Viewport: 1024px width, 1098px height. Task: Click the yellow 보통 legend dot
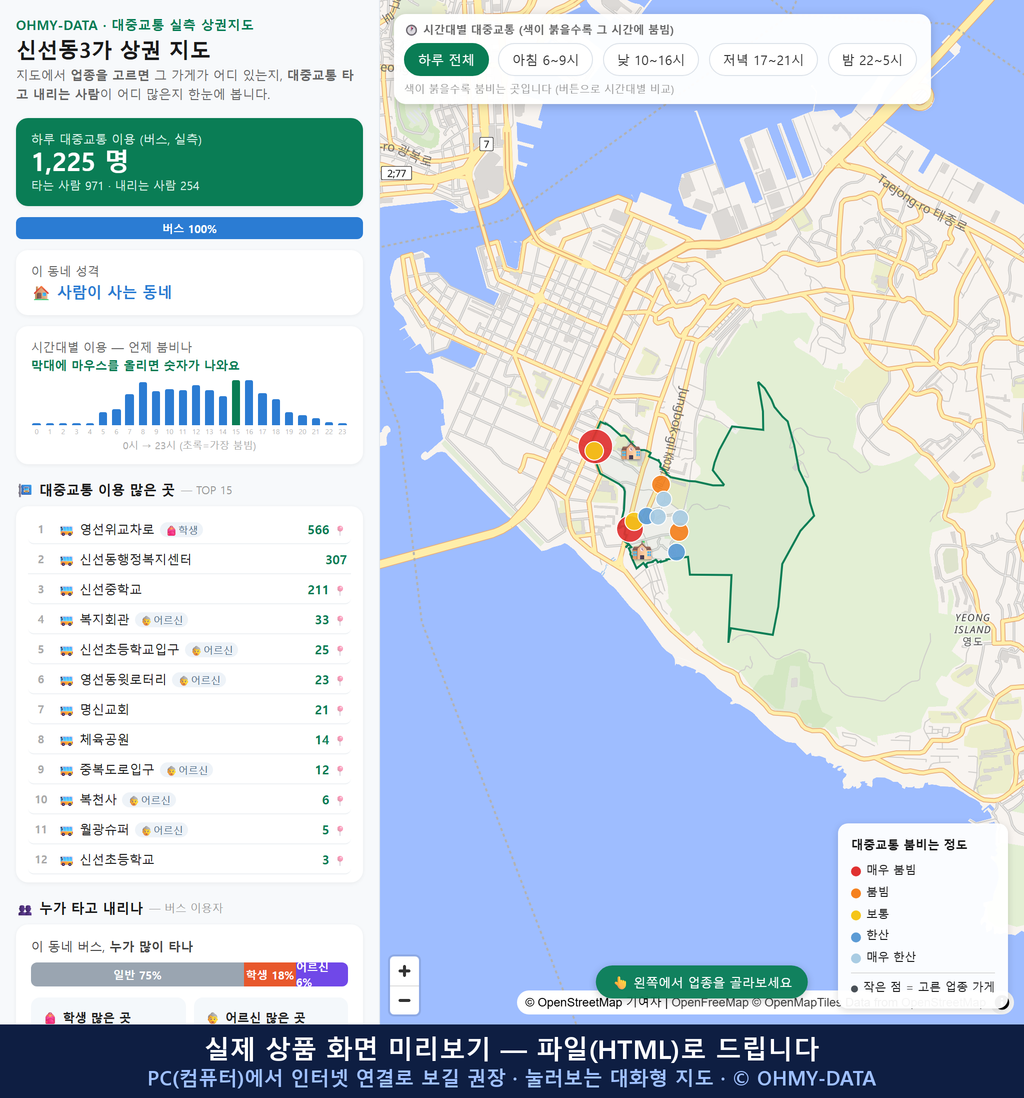pyautogui.click(x=856, y=915)
